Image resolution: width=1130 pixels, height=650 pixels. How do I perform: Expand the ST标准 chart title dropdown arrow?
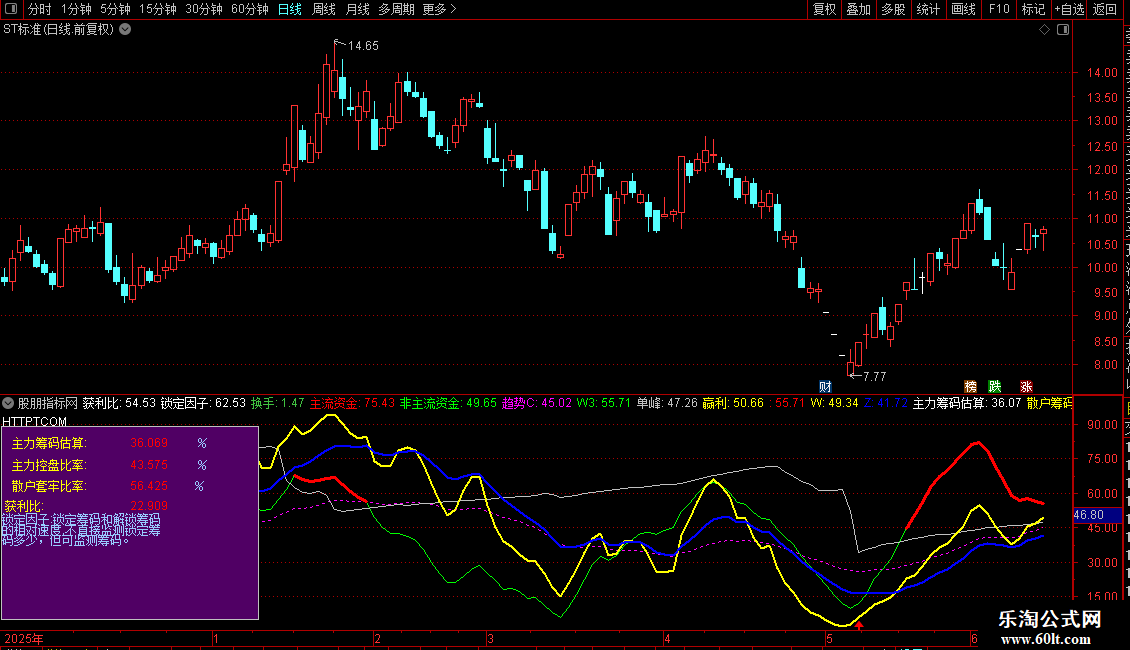tap(125, 30)
